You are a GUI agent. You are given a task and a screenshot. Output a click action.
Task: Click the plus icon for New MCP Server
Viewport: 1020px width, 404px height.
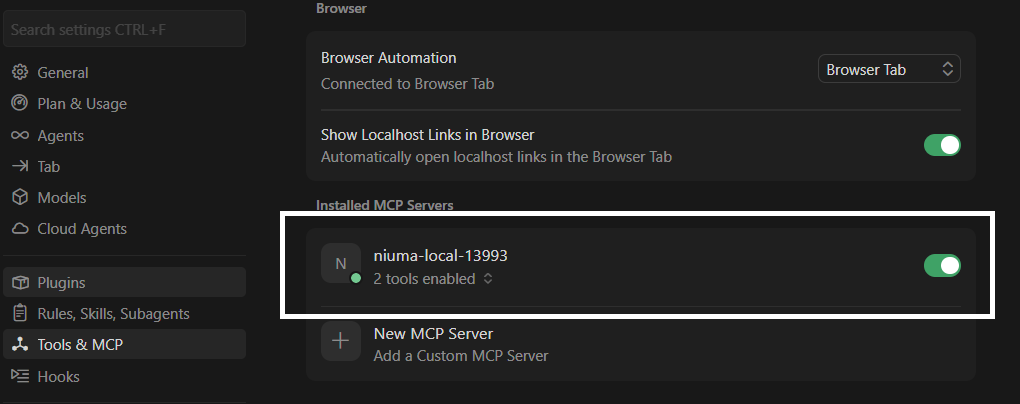[x=341, y=341]
